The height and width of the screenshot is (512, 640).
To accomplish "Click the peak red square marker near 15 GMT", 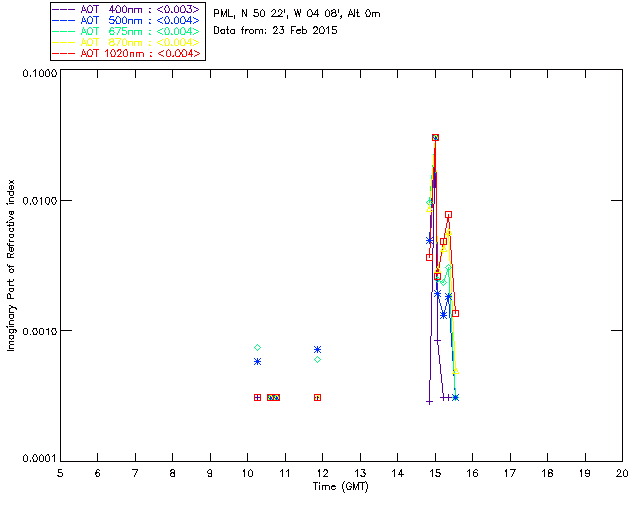I will pyautogui.click(x=436, y=138).
